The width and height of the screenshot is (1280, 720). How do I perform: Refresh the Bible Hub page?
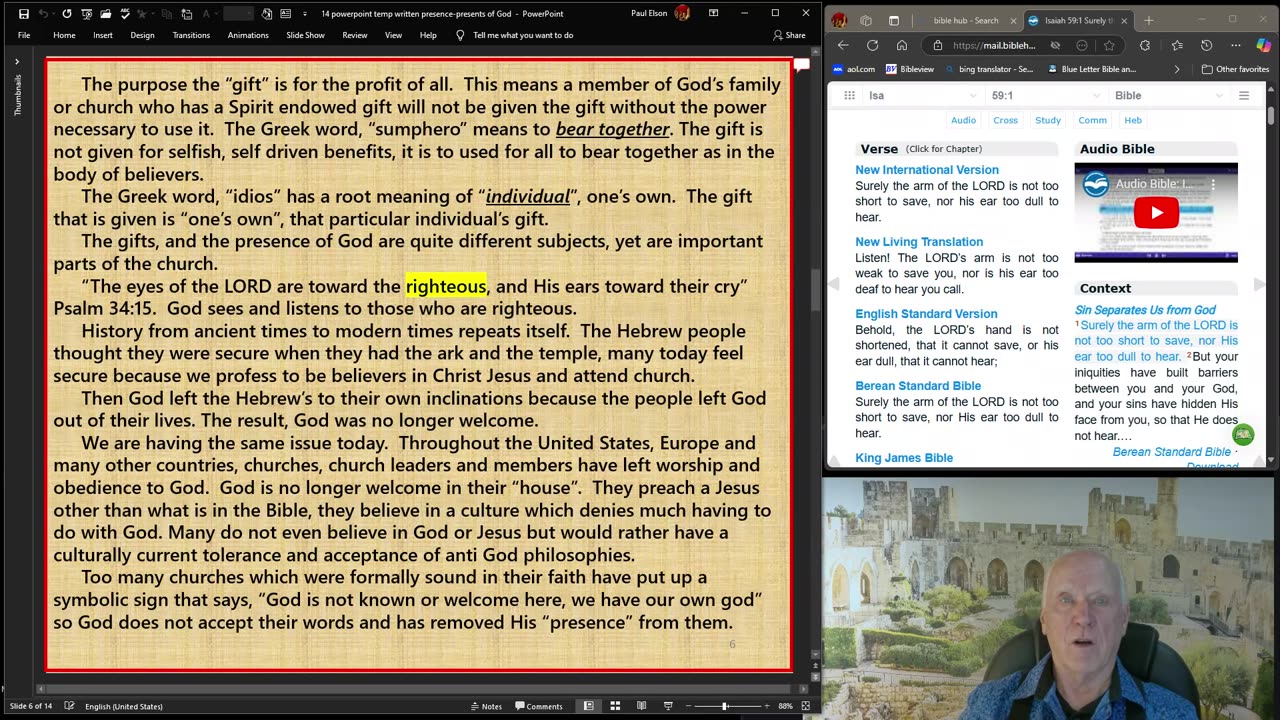(x=872, y=45)
